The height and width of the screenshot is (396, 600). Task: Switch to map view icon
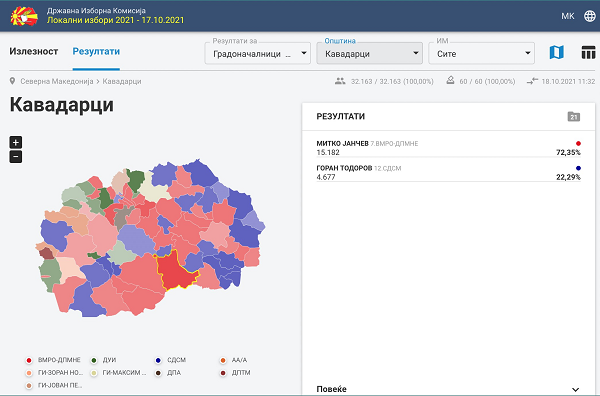556,52
